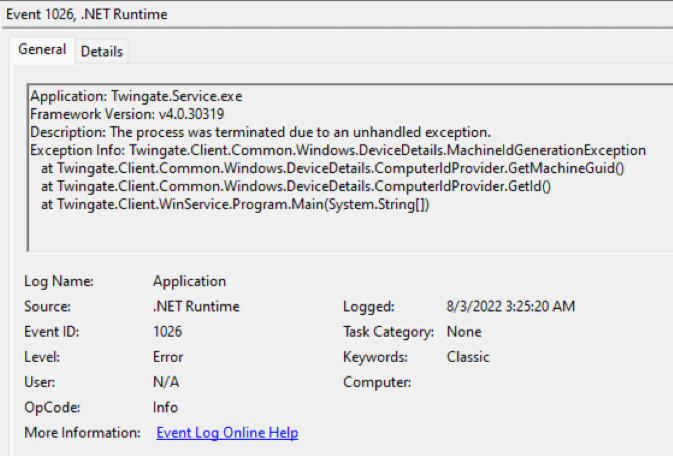Click the 'Level:' label
The height and width of the screenshot is (456, 673).
(42, 357)
